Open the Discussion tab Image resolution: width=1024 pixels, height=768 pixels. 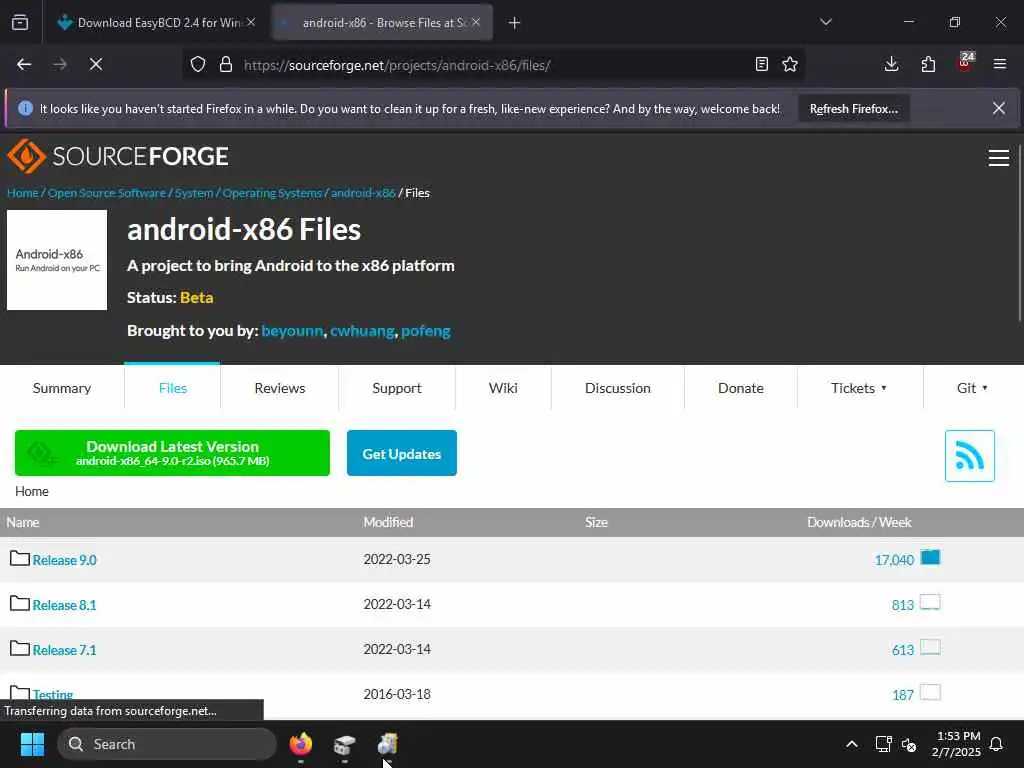tap(618, 388)
